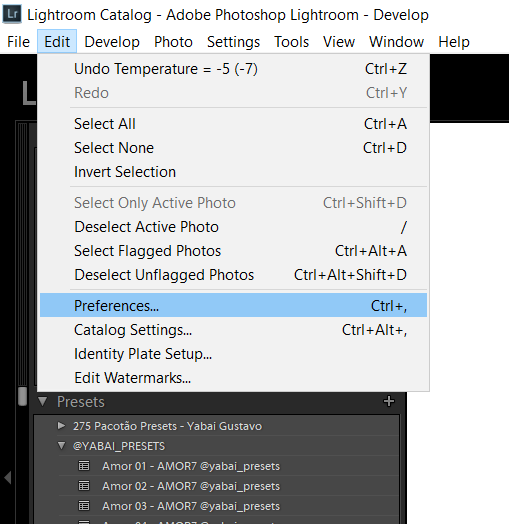Close the open Edit menu
509x524 pixels.
tap(57, 41)
